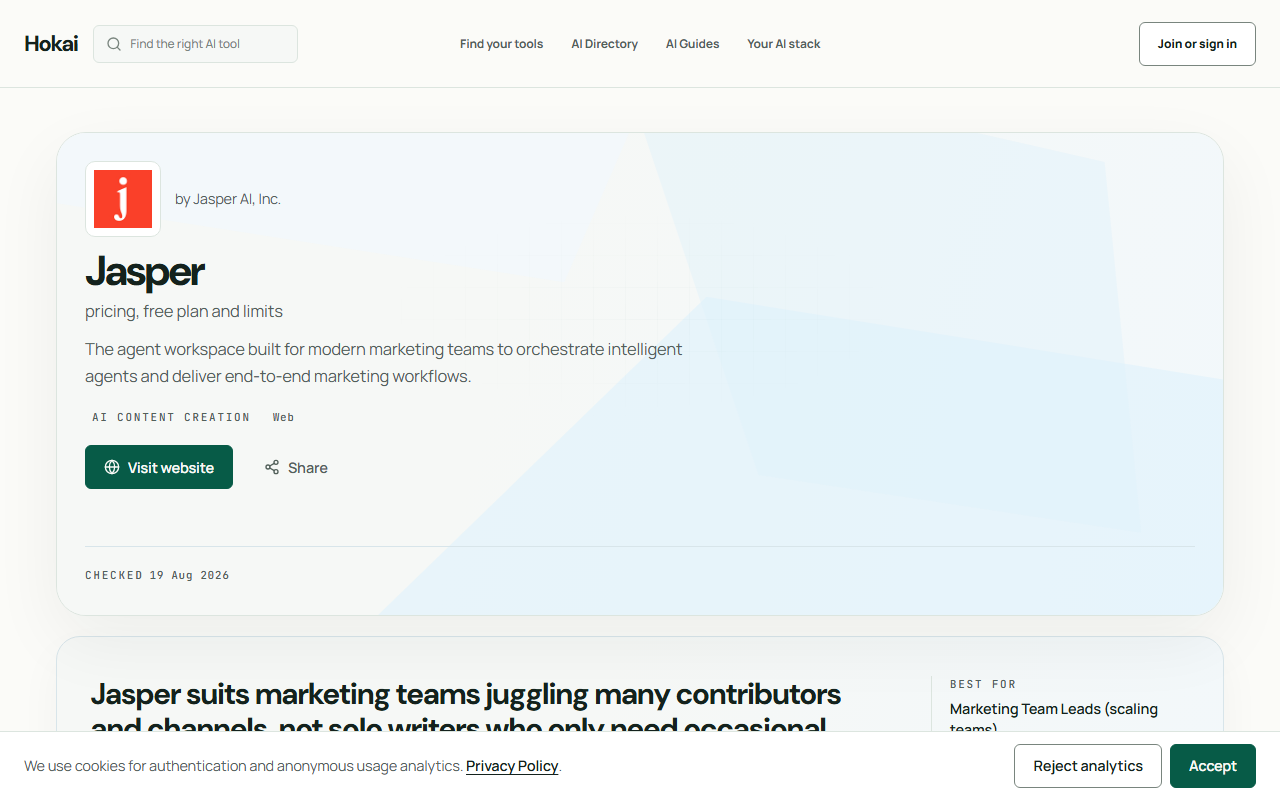Click the AI CONTENT CREATION tag
Image resolution: width=1280 pixels, height=800 pixels.
coord(171,417)
